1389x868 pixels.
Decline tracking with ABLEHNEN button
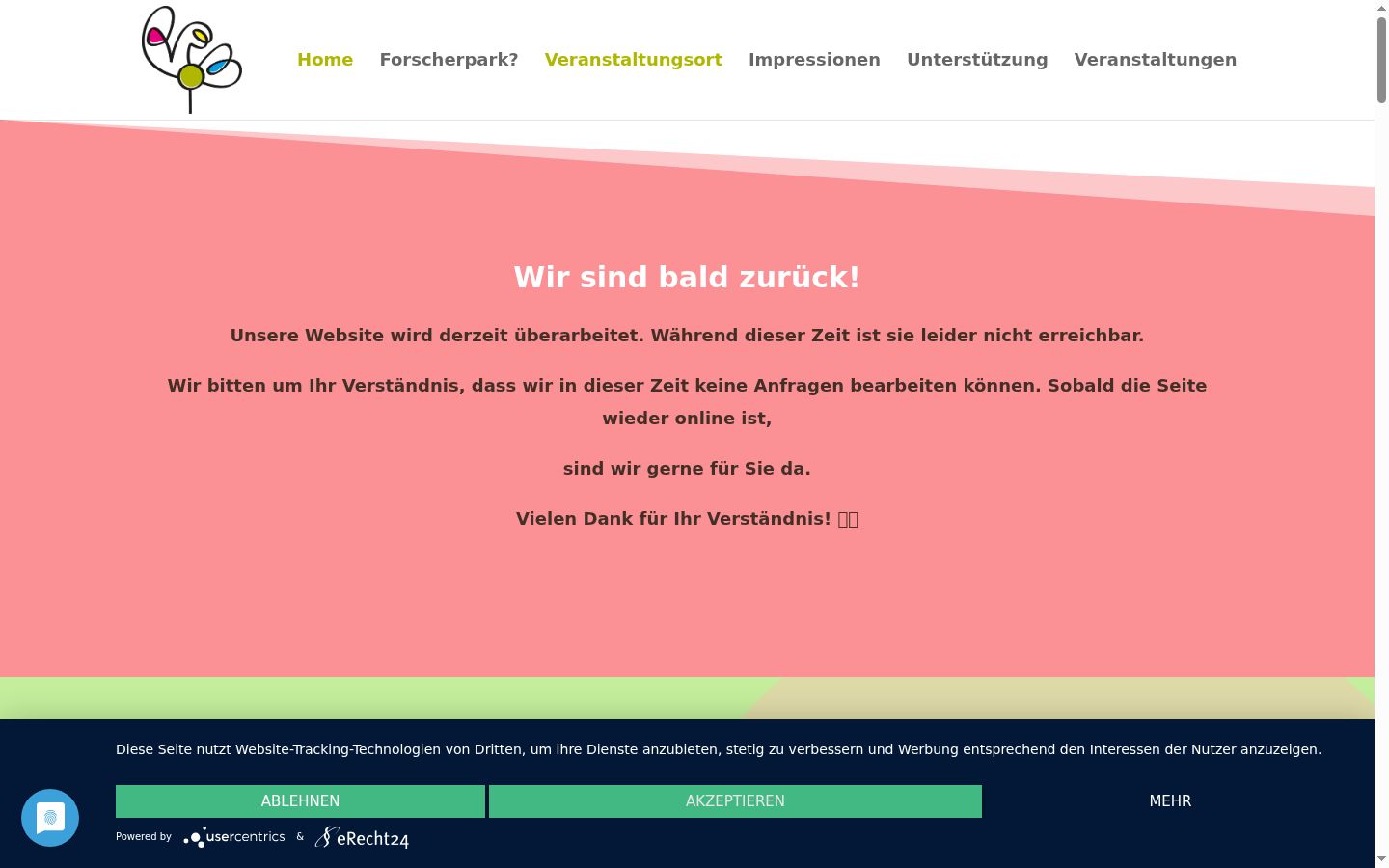point(300,801)
